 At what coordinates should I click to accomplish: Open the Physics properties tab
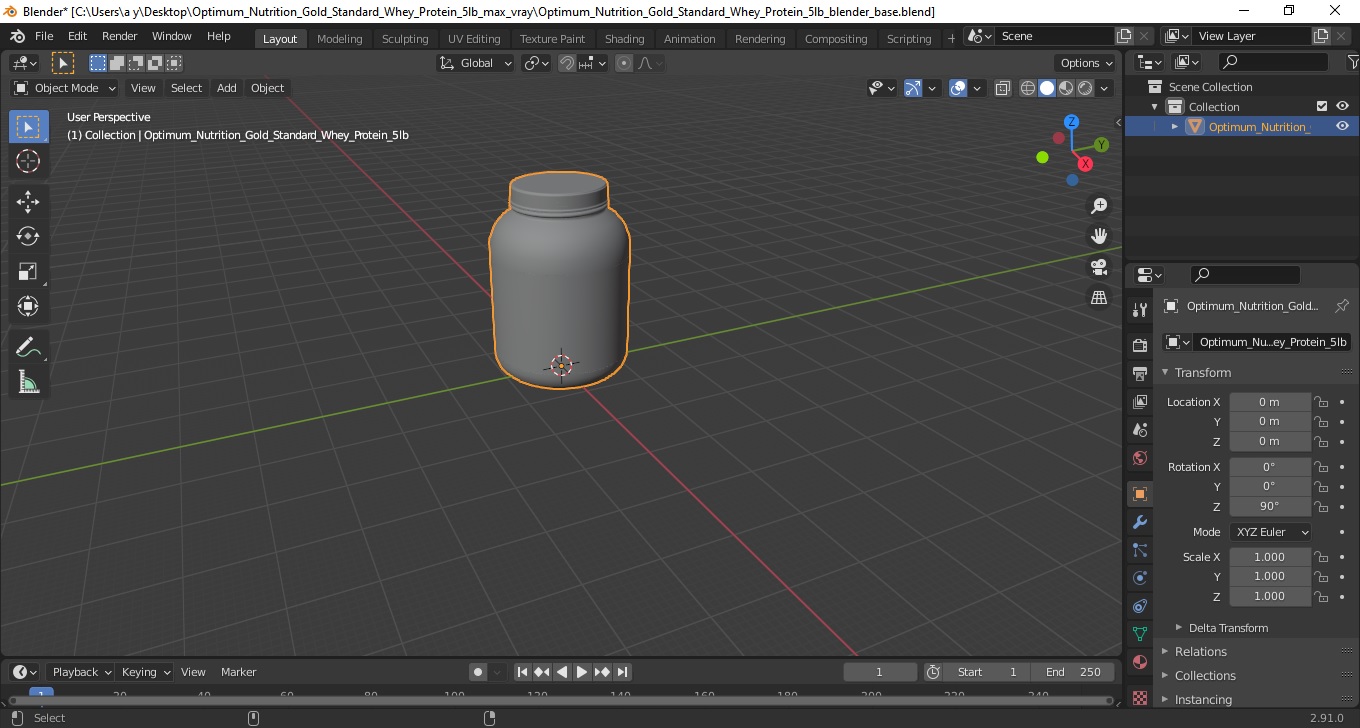(1139, 578)
